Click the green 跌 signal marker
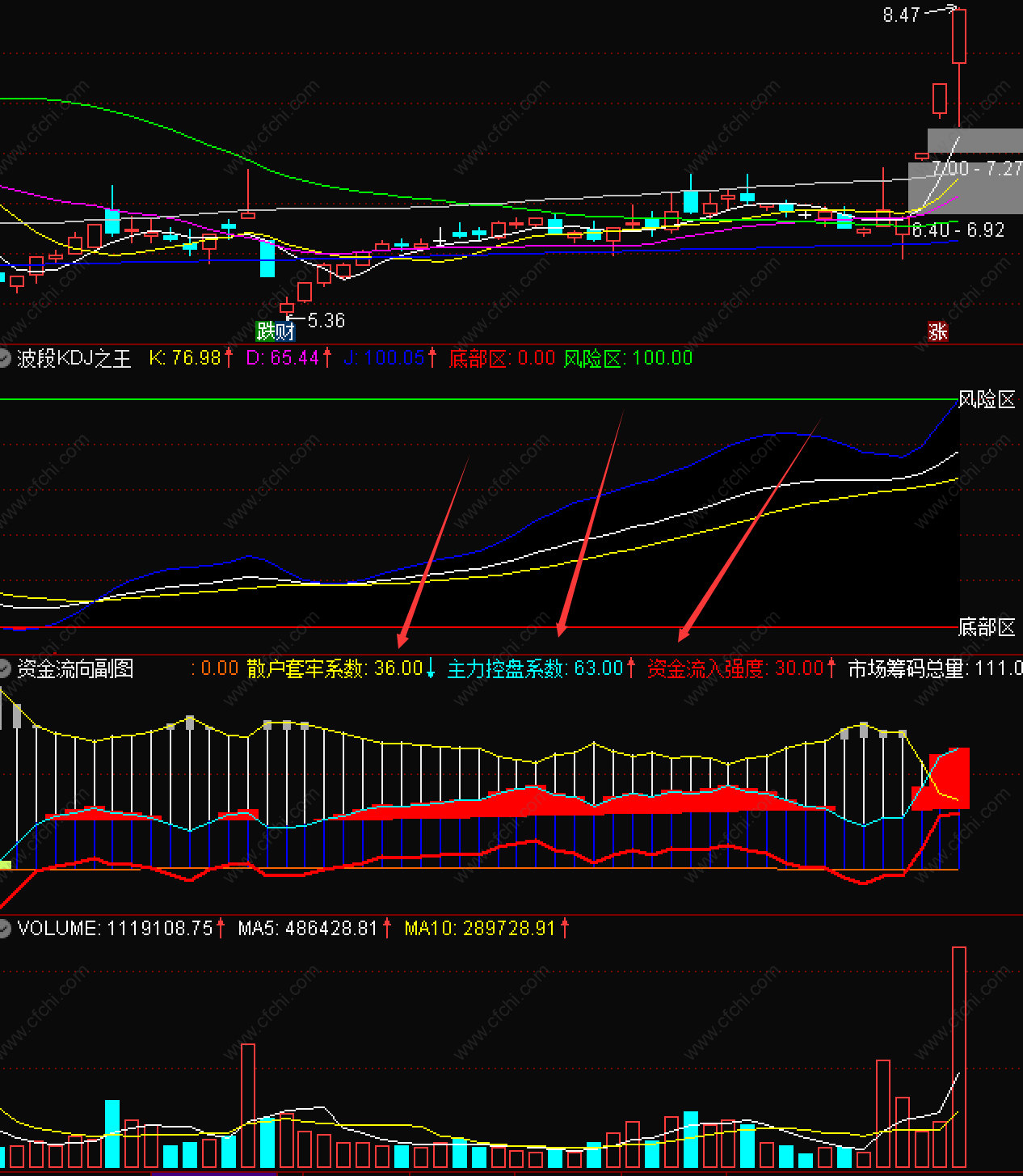This screenshot has height=1176, width=1023. pyautogui.click(x=265, y=331)
